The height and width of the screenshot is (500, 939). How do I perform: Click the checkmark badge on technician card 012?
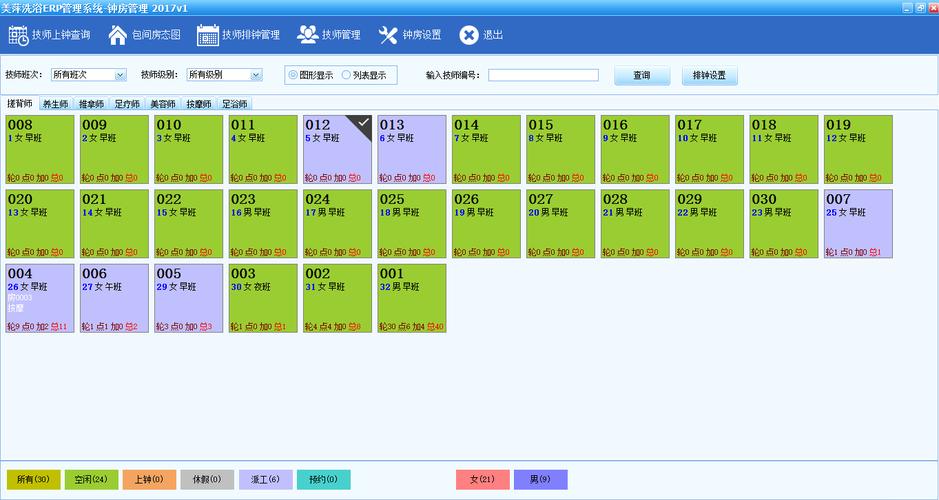pos(364,122)
